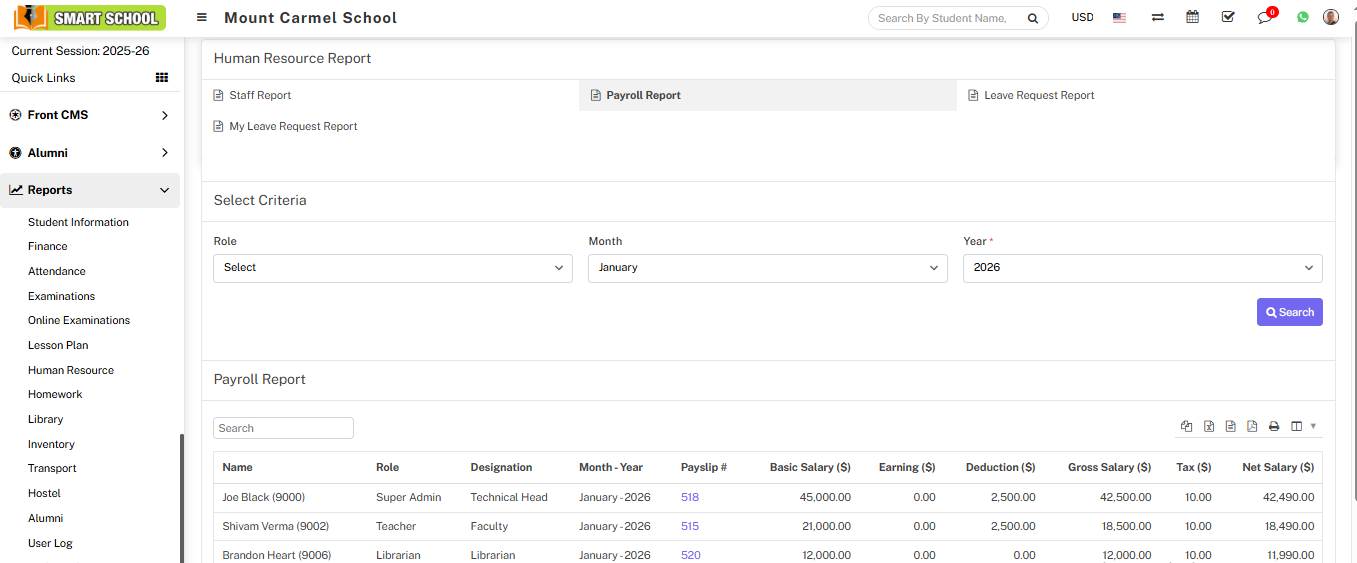
Task: Click the search magnifier icon in top bar
Action: click(1032, 18)
